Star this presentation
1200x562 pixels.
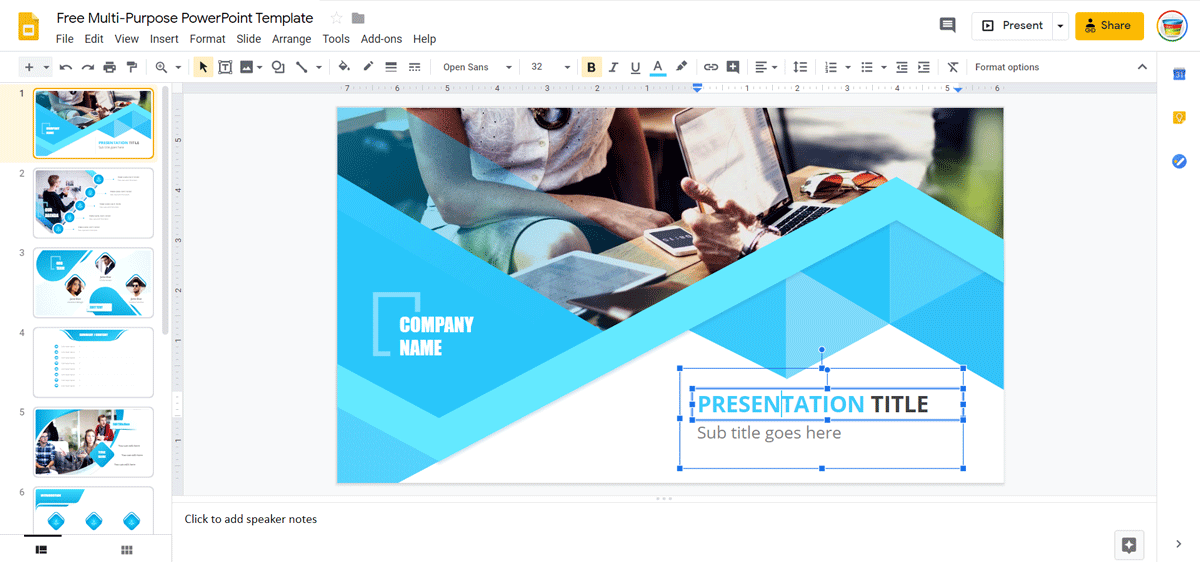coord(336,18)
